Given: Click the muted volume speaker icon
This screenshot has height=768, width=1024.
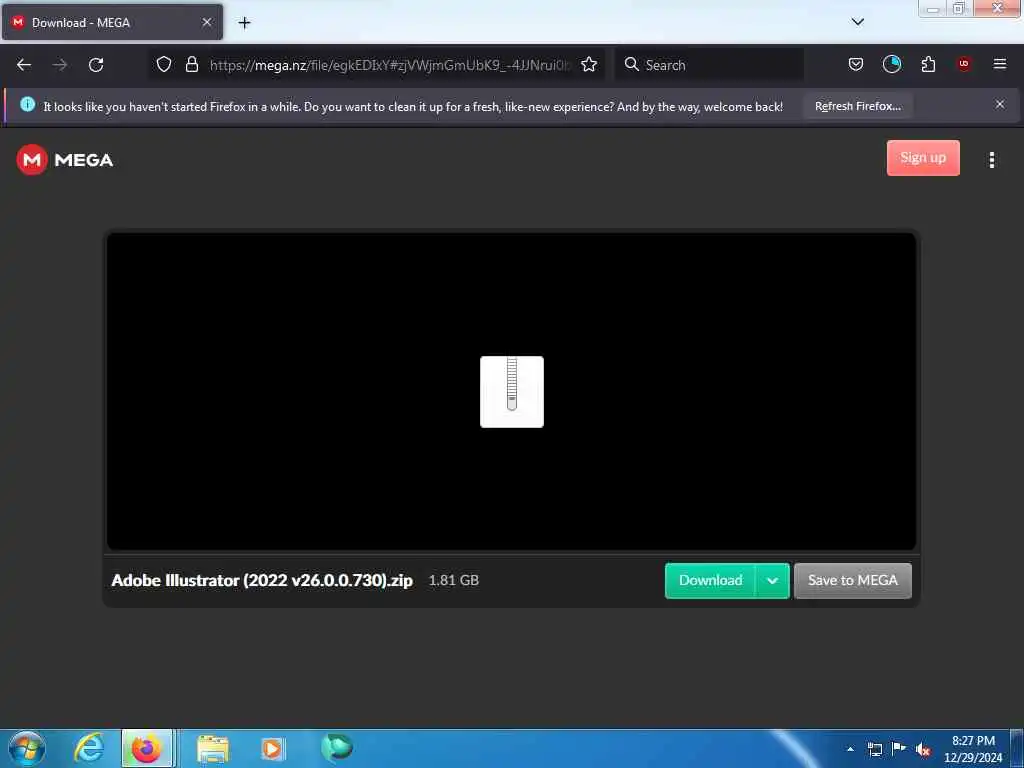Looking at the screenshot, I should (923, 750).
